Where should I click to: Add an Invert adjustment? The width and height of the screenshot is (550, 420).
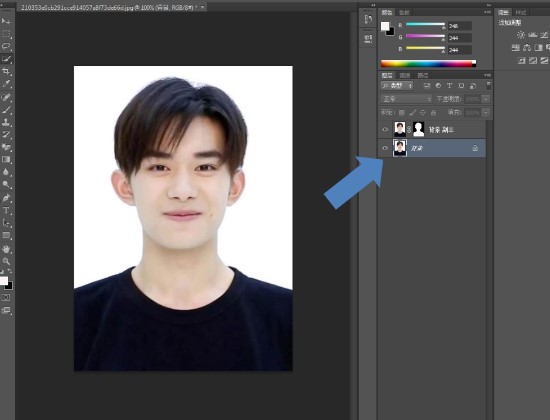pos(522,61)
